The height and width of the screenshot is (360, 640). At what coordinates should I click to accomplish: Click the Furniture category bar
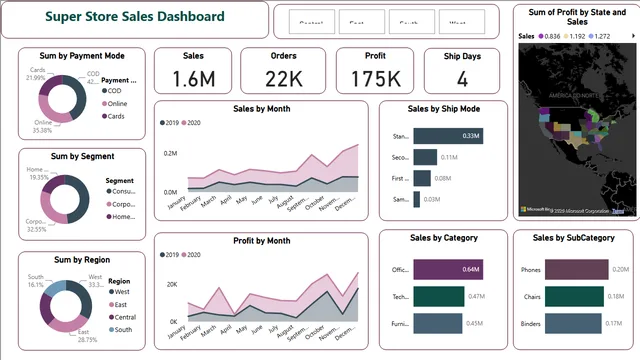pyautogui.click(x=438, y=324)
